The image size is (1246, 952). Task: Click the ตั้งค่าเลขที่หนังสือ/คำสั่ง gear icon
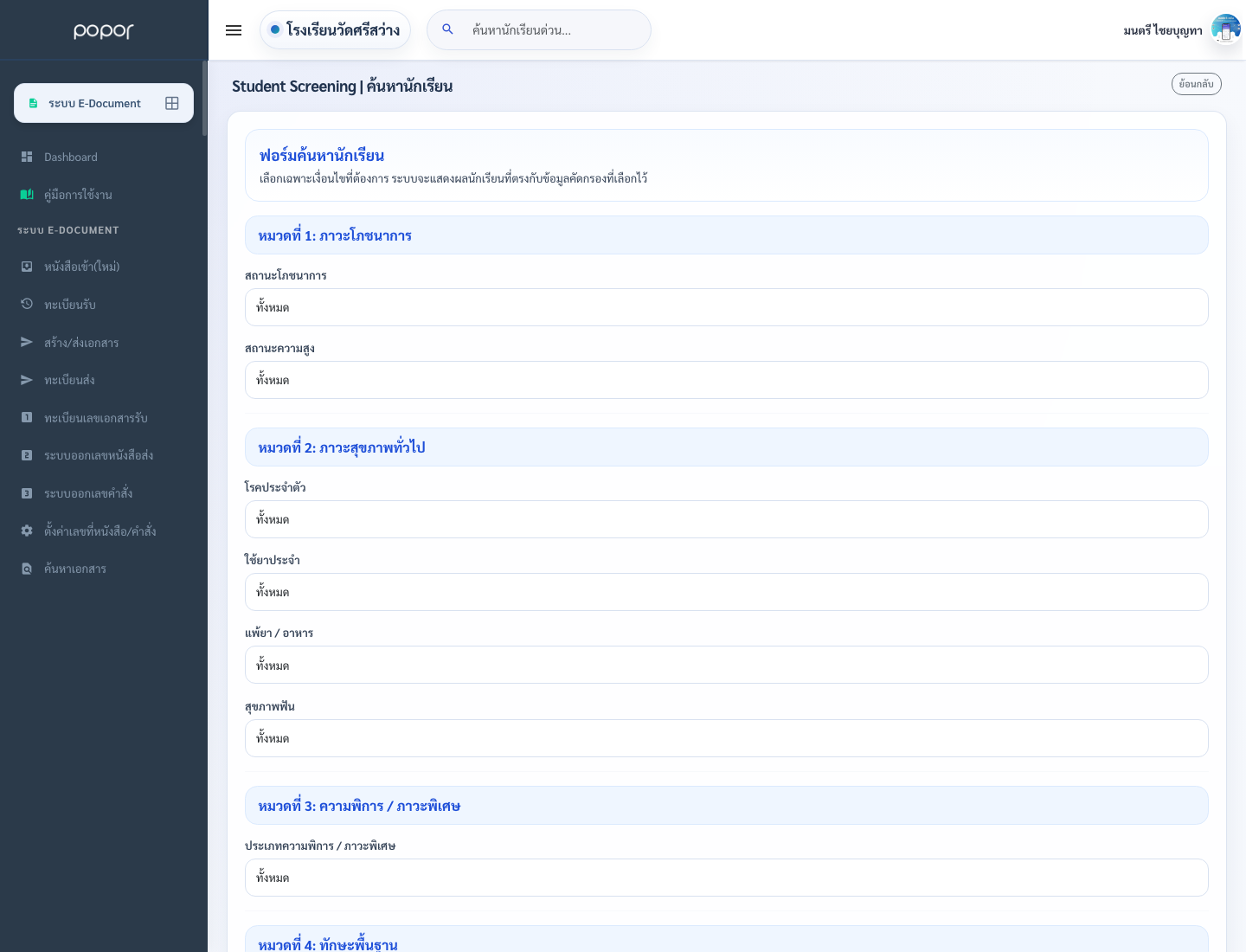pos(27,531)
